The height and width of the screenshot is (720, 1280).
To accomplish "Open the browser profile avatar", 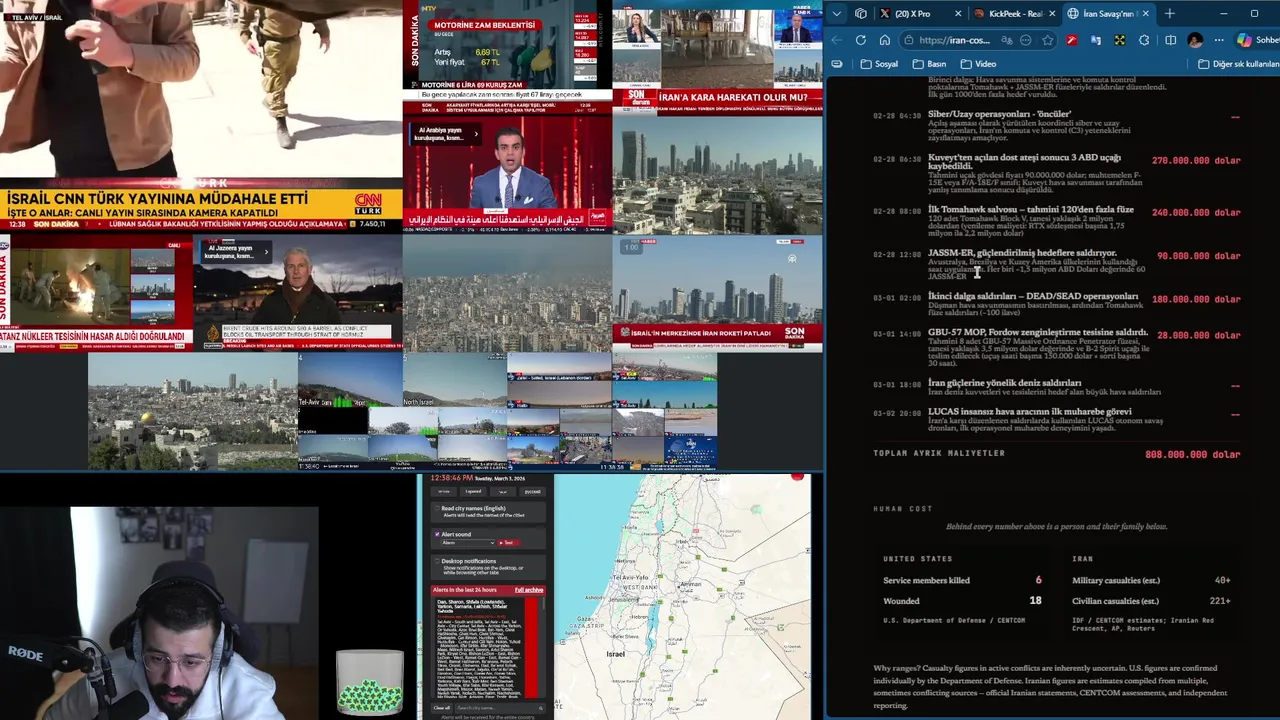I will [1195, 40].
